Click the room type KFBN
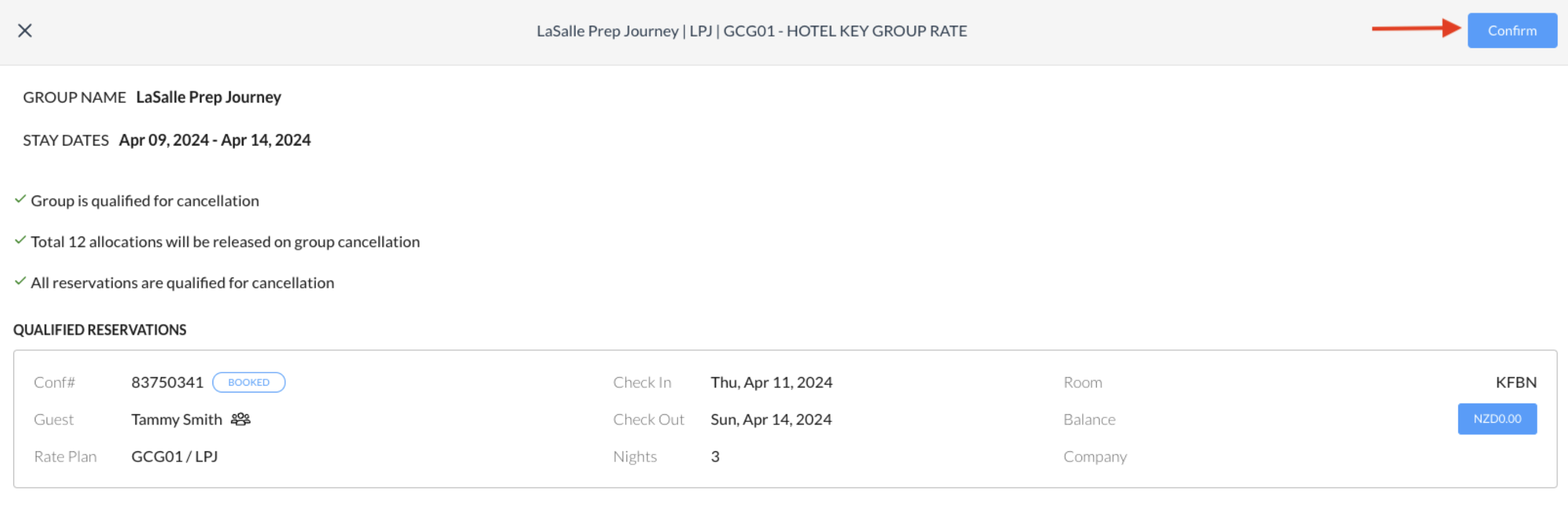Image resolution: width=1568 pixels, height=516 pixels. (x=1516, y=382)
